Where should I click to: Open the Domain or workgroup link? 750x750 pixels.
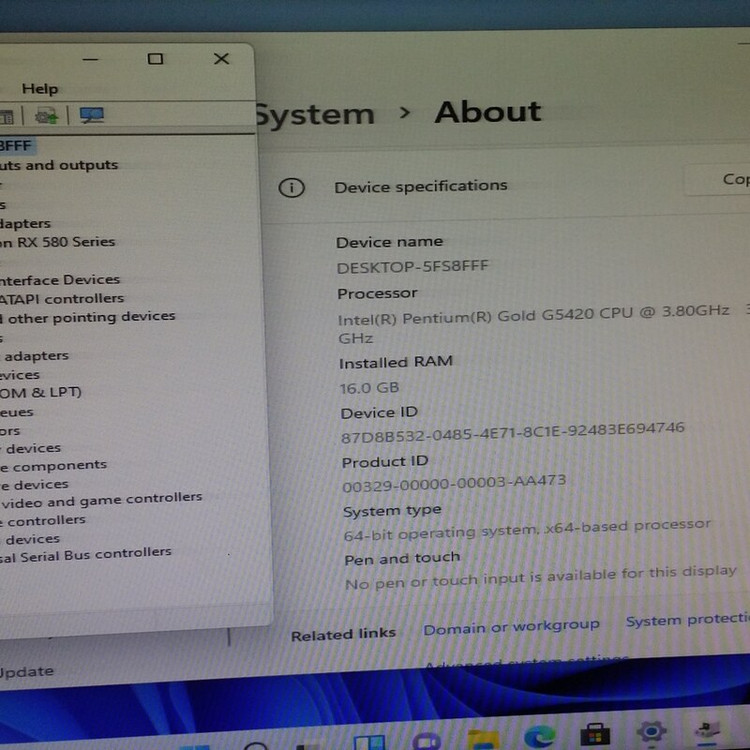coord(511,627)
